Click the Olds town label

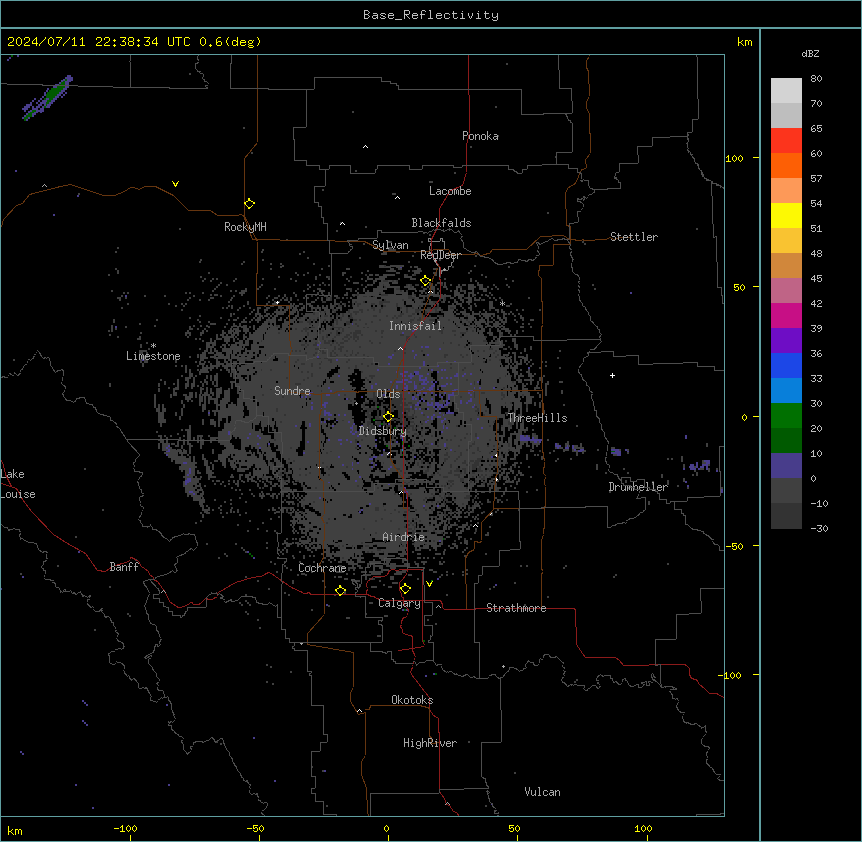(388, 394)
